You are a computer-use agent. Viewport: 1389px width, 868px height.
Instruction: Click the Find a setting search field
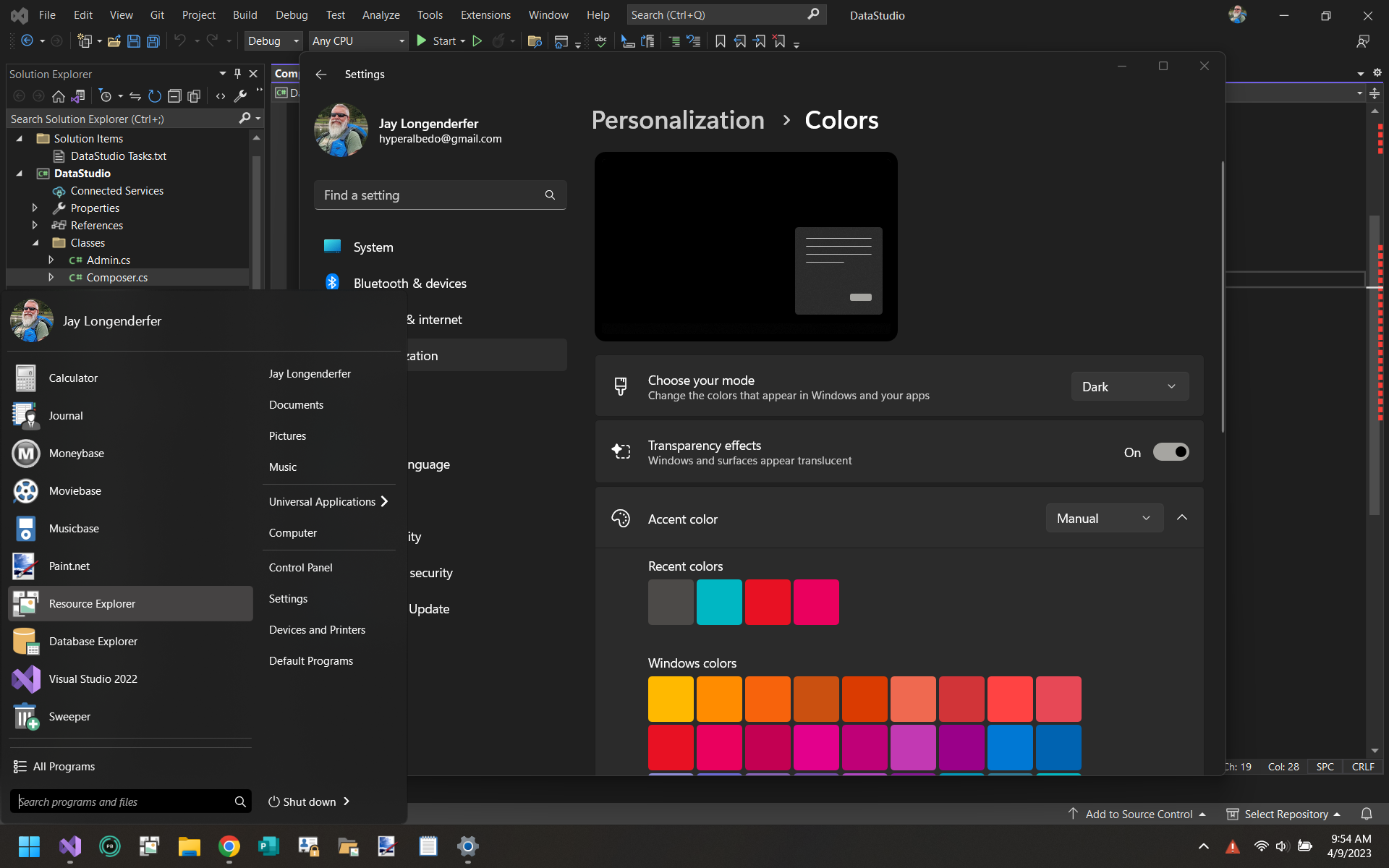pos(440,195)
